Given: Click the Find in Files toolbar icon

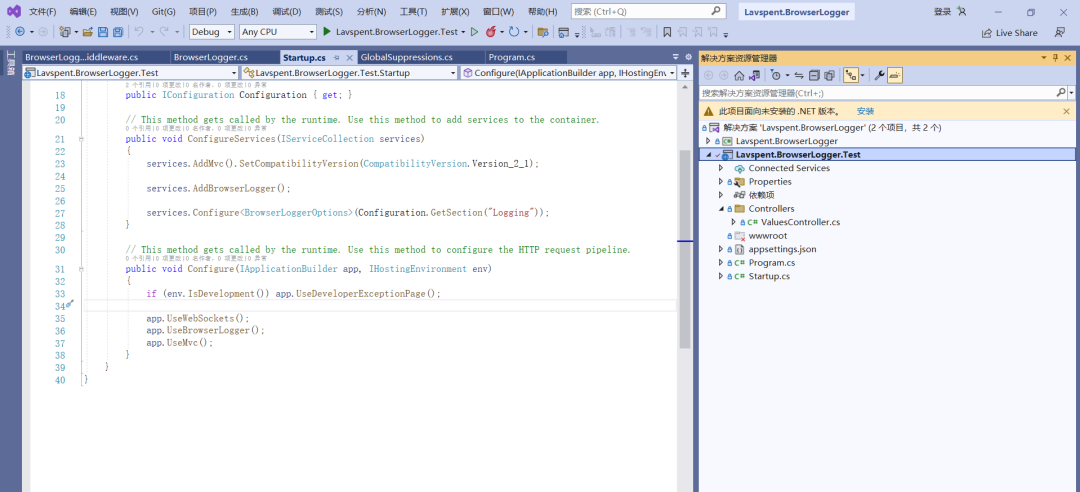Looking at the screenshot, I should (x=543, y=32).
